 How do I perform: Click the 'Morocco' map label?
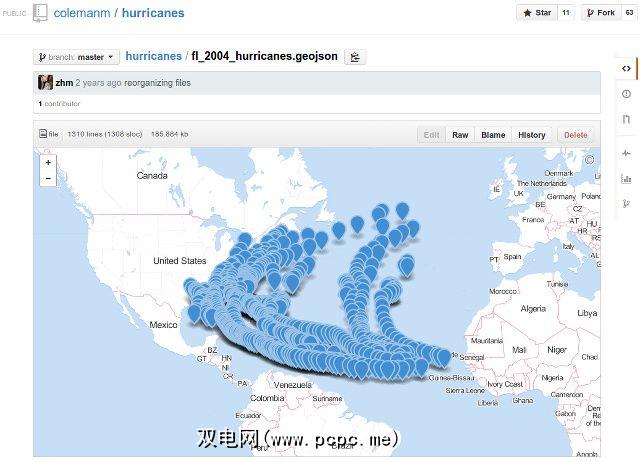tap(503, 291)
